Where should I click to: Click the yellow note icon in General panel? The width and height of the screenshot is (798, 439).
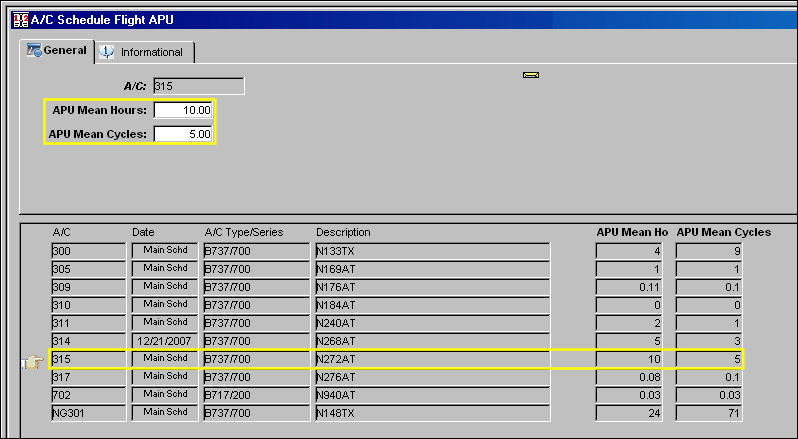click(x=531, y=75)
